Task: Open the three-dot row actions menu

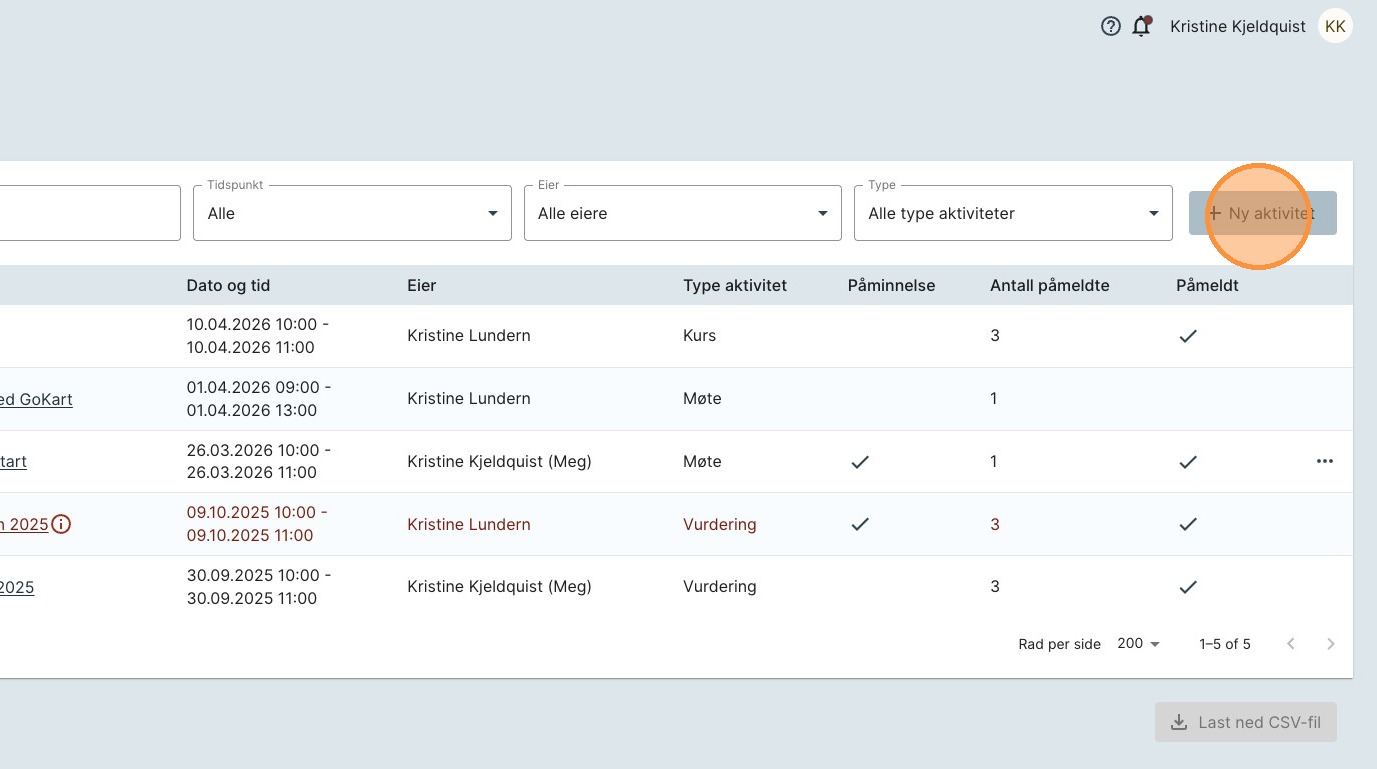Action: (x=1325, y=461)
